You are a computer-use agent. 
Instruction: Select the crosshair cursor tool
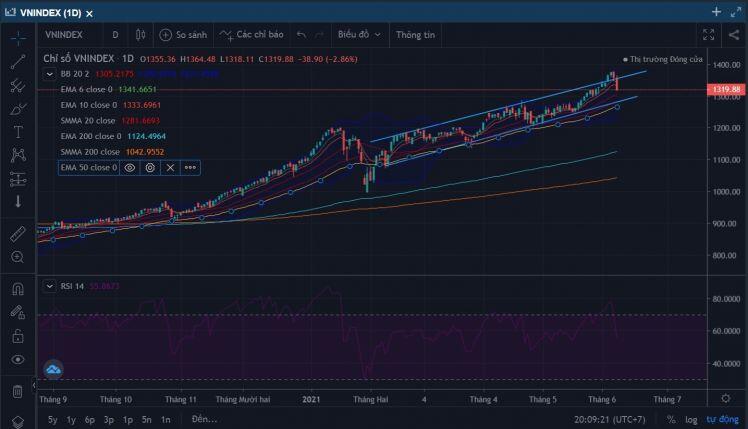click(18, 38)
